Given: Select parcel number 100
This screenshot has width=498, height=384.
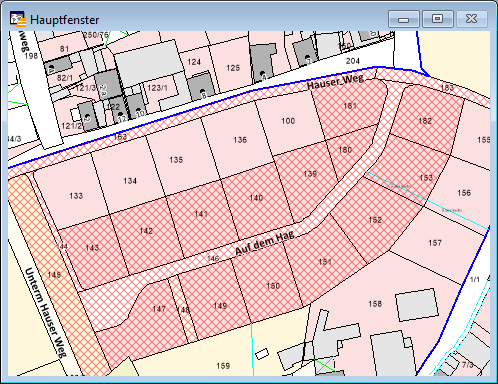Looking at the screenshot, I should 288,121.
